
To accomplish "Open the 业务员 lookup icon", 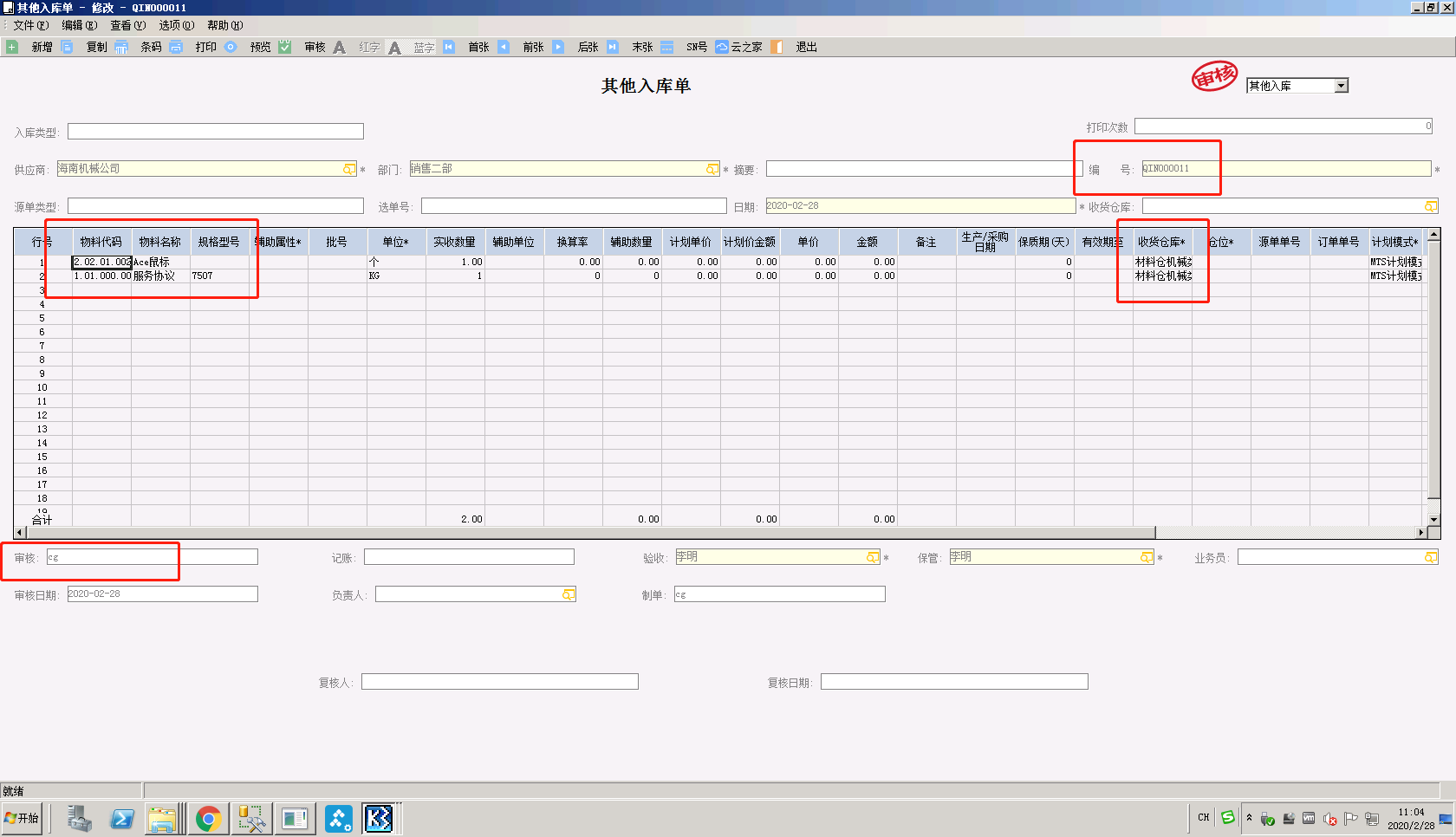I will 1431,557.
